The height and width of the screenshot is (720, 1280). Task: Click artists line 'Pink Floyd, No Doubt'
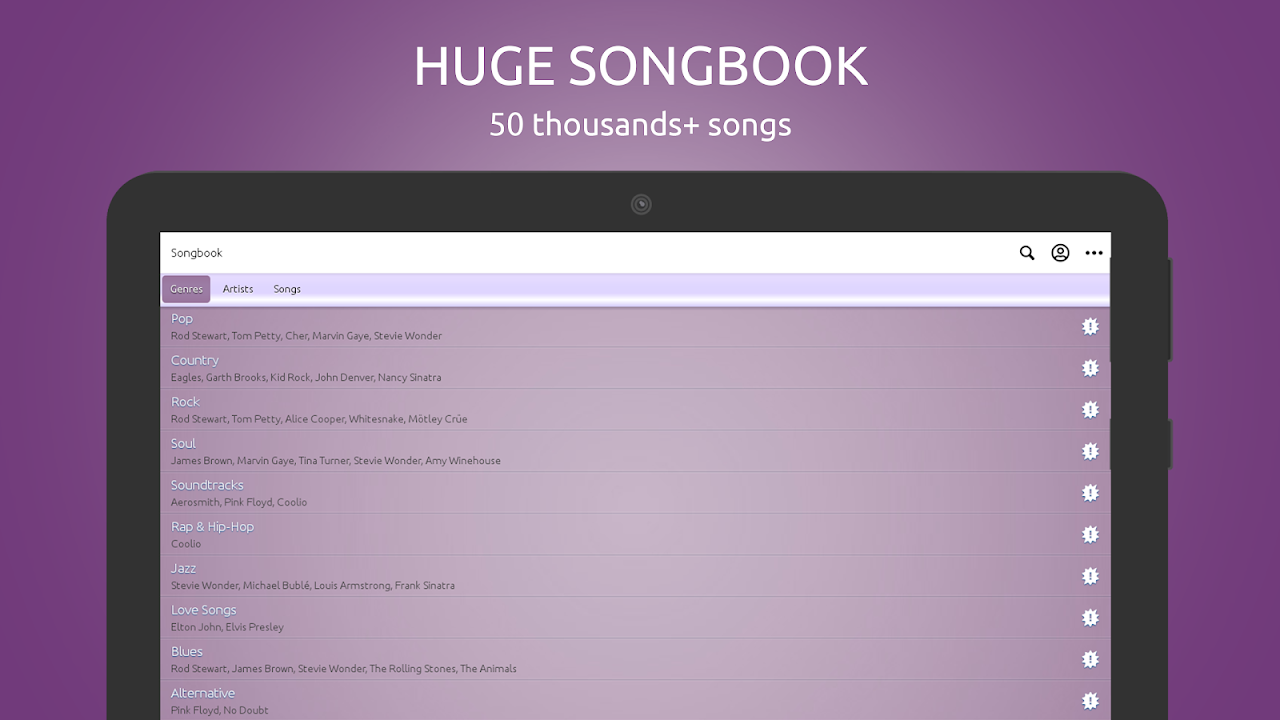coord(220,711)
